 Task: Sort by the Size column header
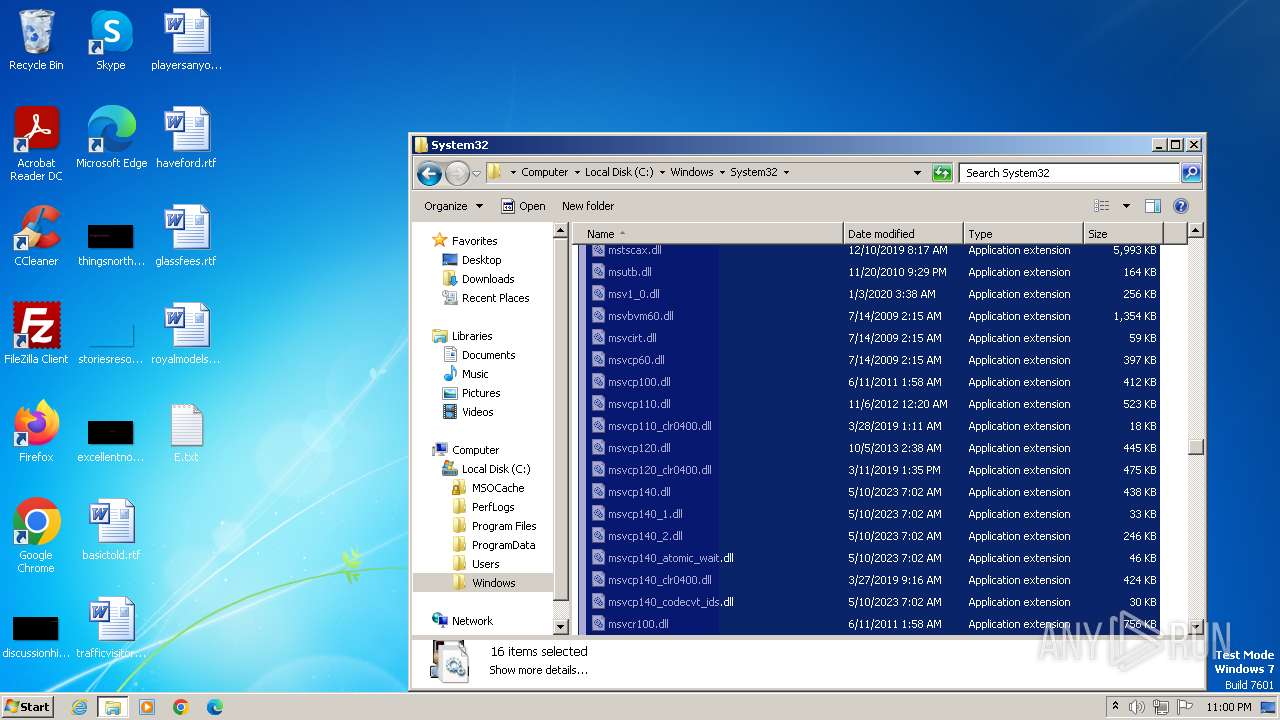click(1123, 234)
